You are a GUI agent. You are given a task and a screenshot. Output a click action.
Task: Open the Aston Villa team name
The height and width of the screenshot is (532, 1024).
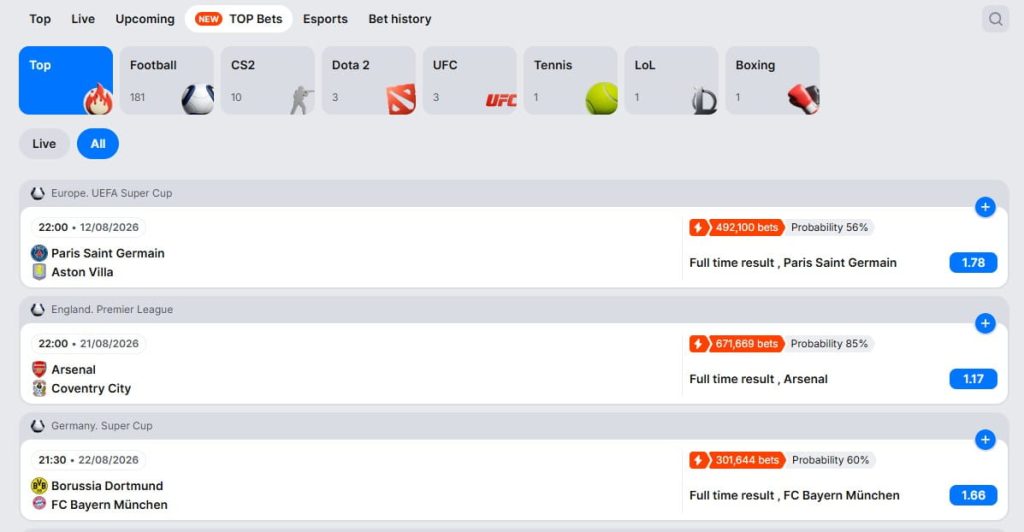[x=82, y=272]
